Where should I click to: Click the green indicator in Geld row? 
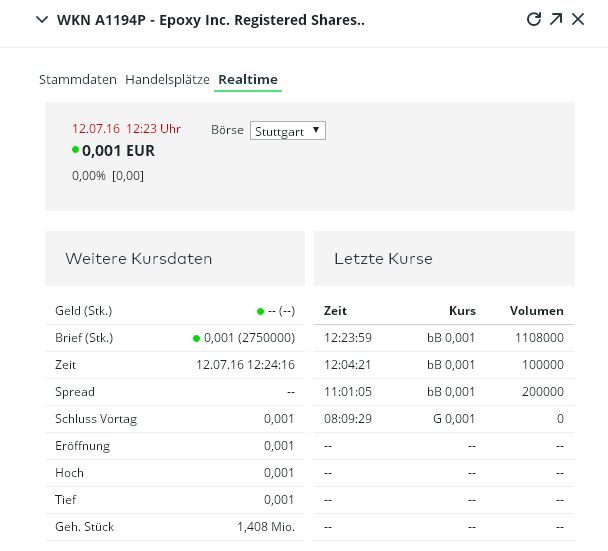pyautogui.click(x=260, y=311)
